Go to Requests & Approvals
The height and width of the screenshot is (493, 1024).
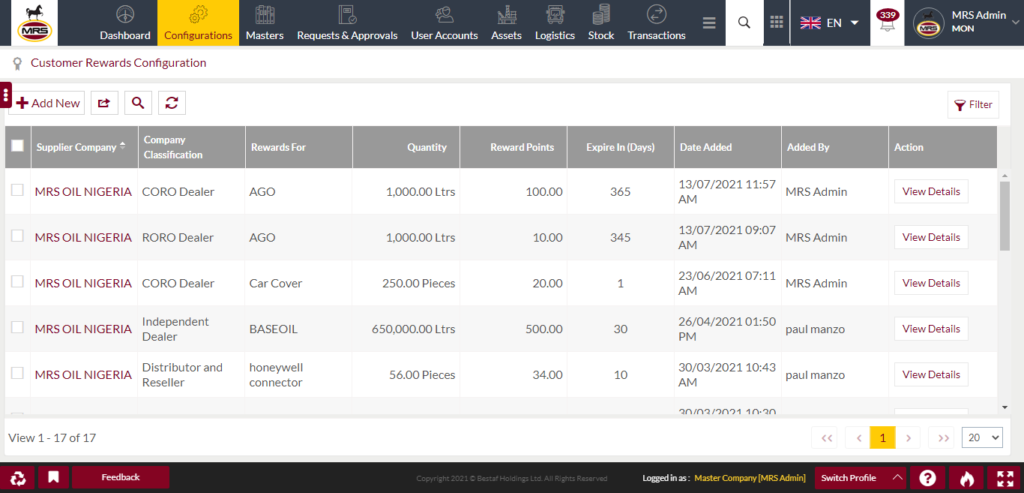[x=347, y=23]
